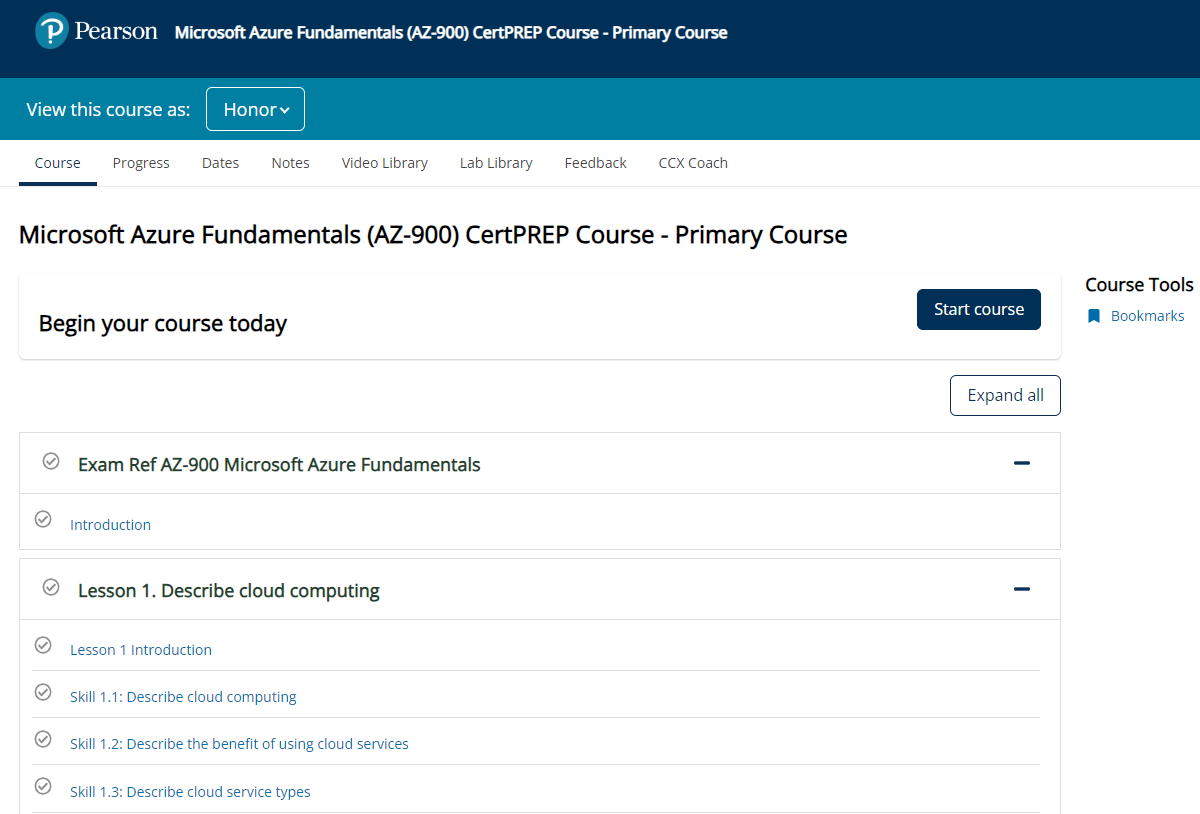Click the Start course button
Screen dimensions: 1200x814
point(979,309)
